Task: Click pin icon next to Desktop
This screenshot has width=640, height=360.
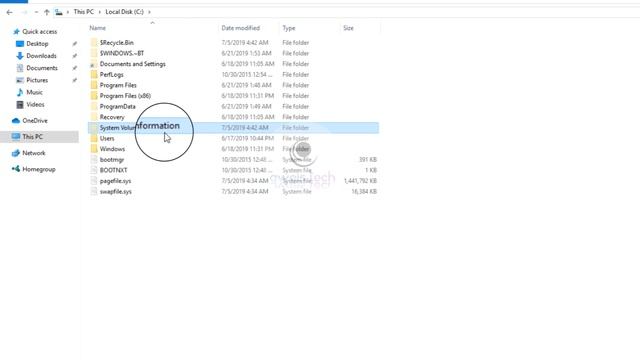Action: [x=74, y=44]
